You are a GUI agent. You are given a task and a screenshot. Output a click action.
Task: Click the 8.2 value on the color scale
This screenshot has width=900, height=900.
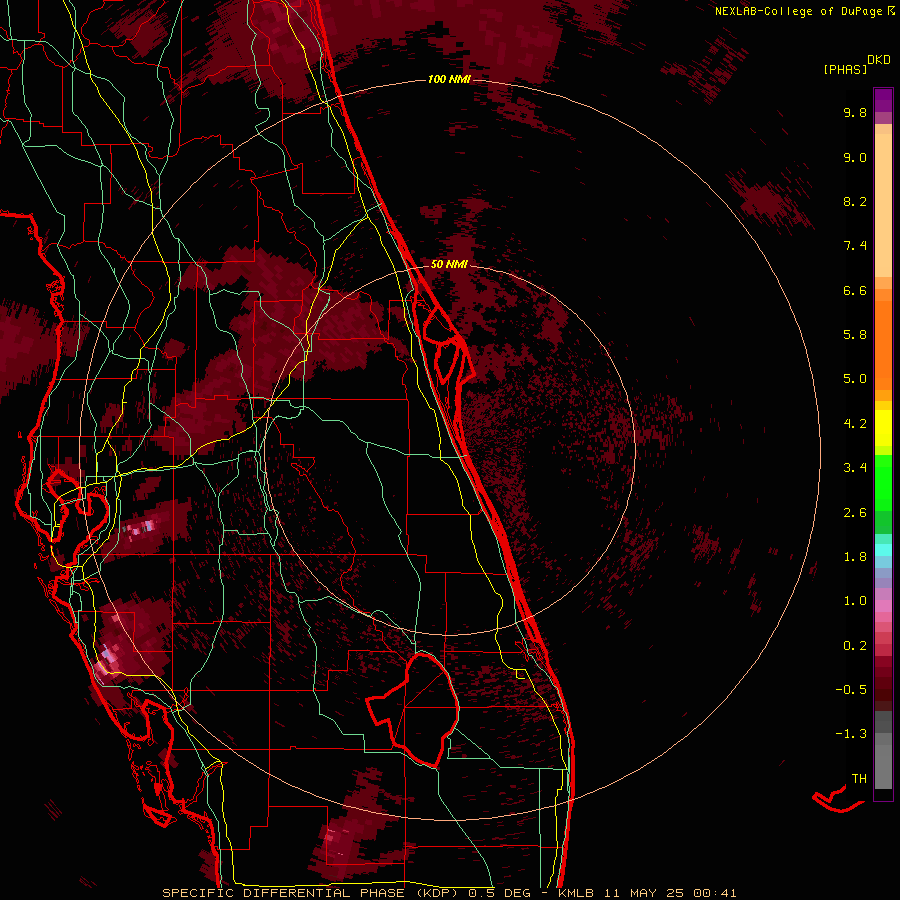[x=855, y=201]
